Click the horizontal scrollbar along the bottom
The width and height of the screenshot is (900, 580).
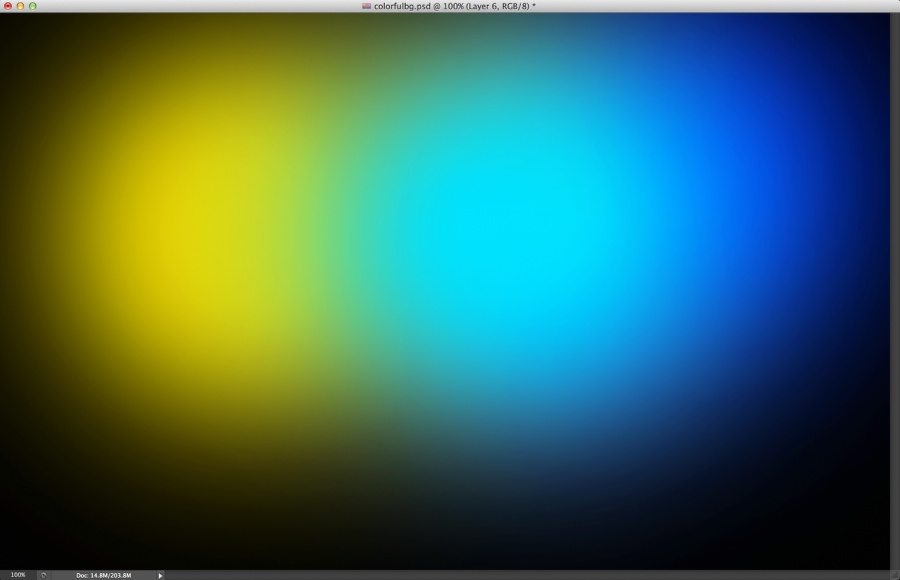click(527, 575)
